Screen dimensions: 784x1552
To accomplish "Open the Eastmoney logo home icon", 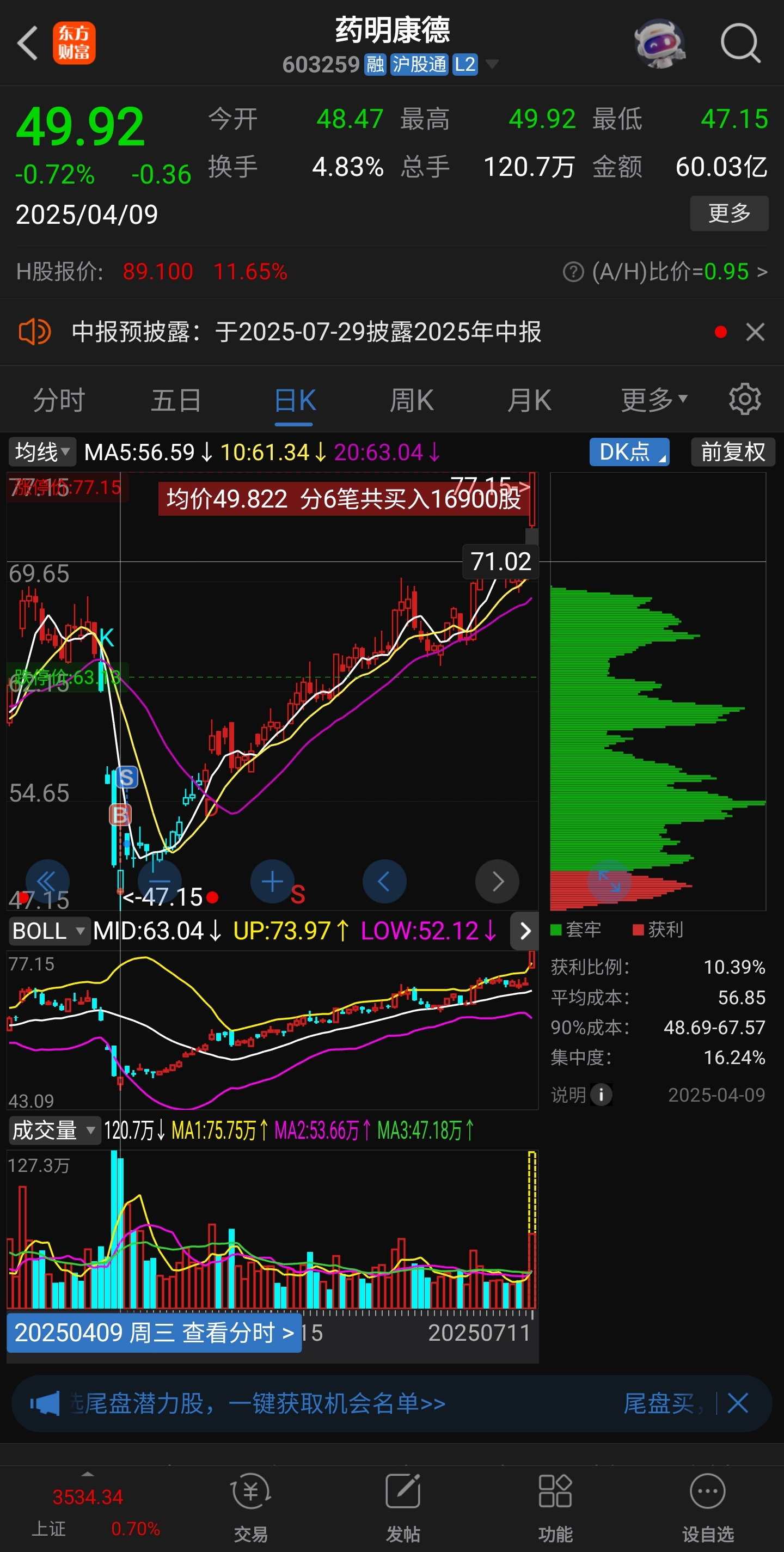I will [74, 43].
